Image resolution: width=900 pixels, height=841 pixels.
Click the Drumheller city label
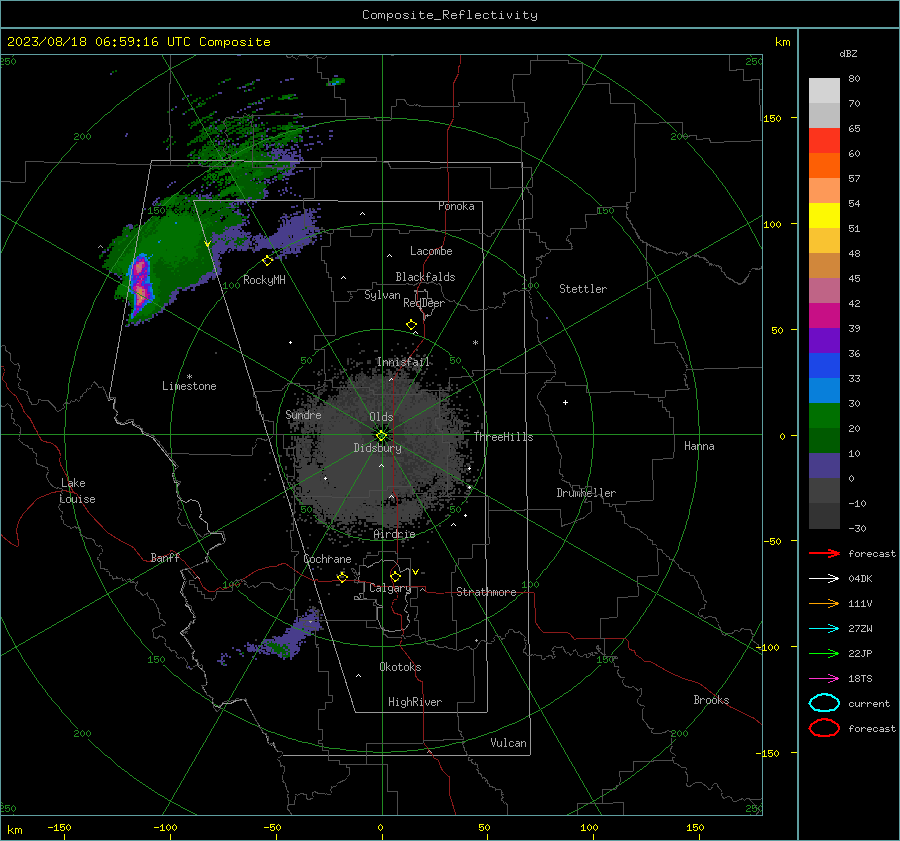(586, 493)
